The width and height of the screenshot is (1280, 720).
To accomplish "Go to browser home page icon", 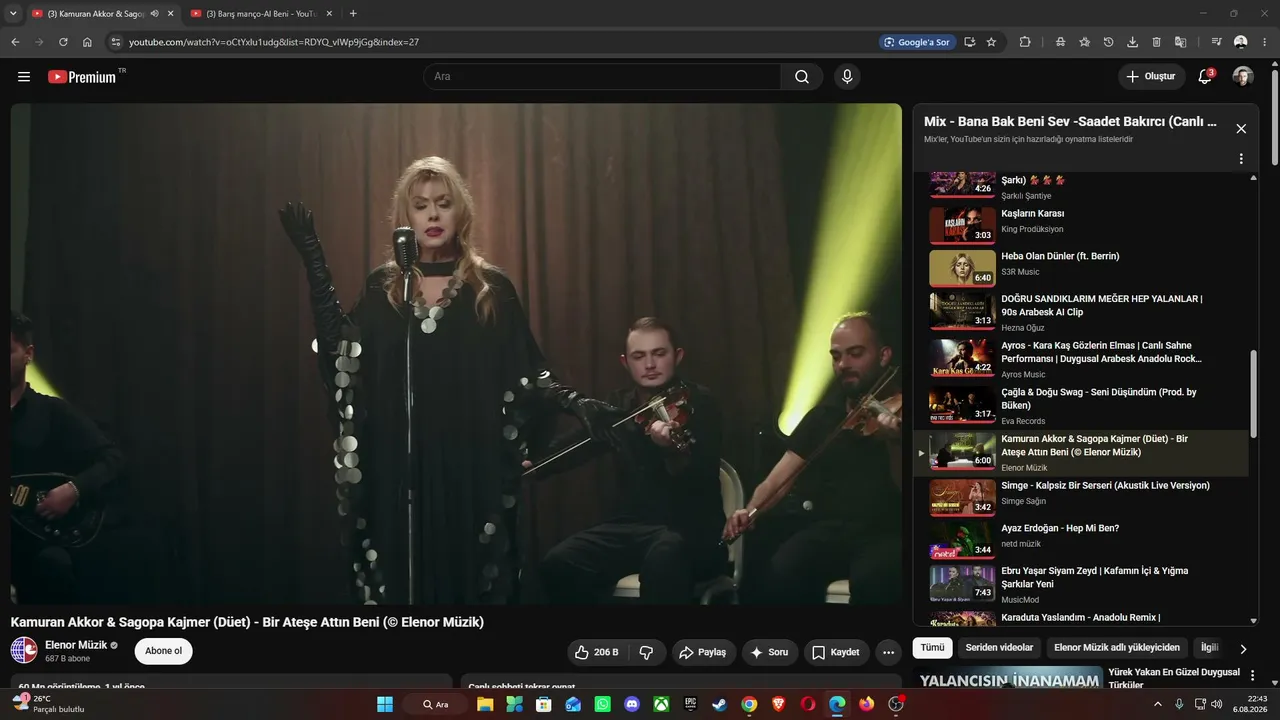I will 87,42.
